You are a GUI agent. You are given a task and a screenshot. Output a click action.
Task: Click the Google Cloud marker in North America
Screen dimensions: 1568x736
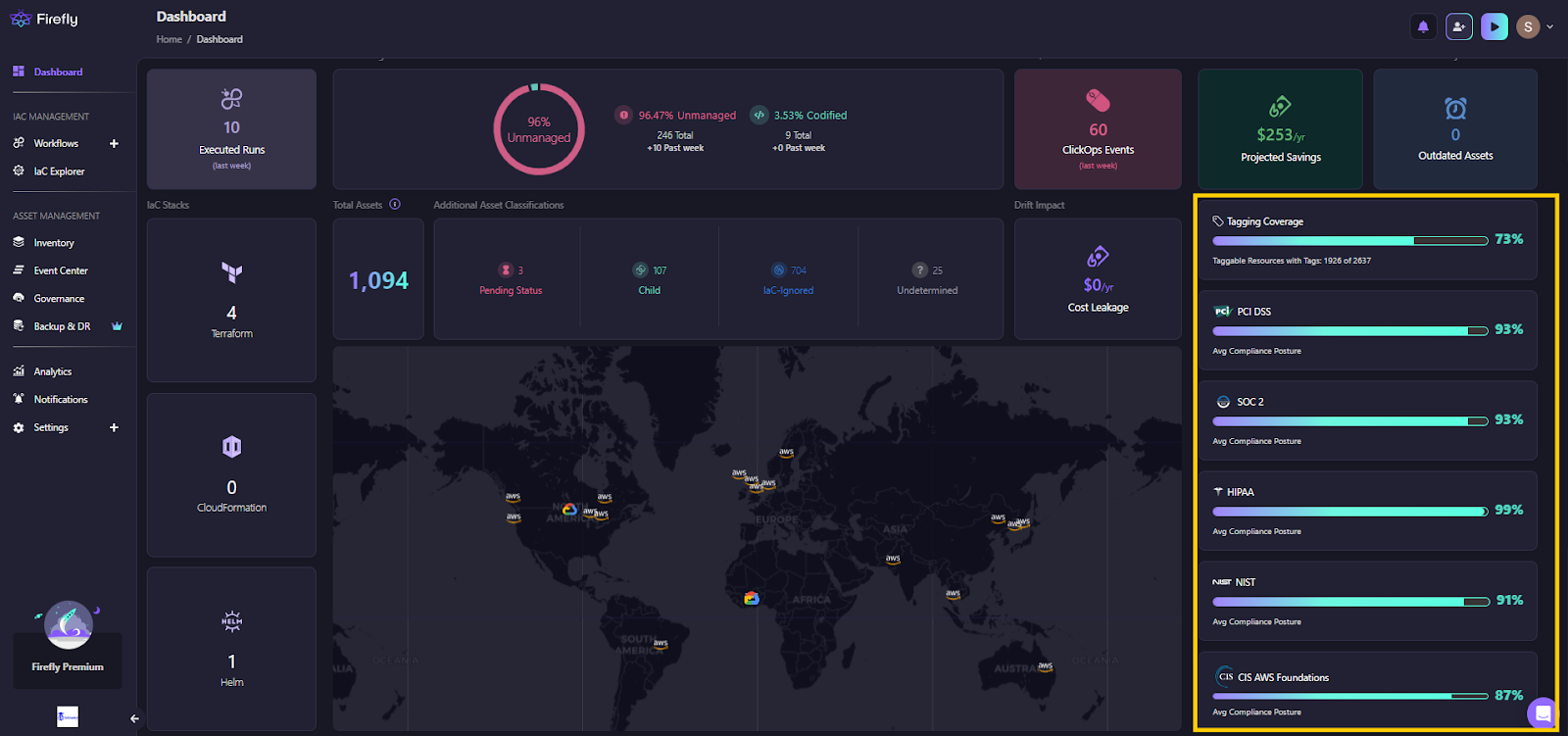tap(569, 509)
